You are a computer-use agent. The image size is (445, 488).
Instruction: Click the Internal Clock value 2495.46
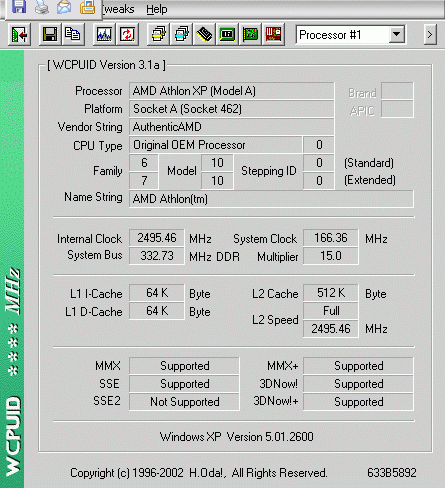(157, 238)
